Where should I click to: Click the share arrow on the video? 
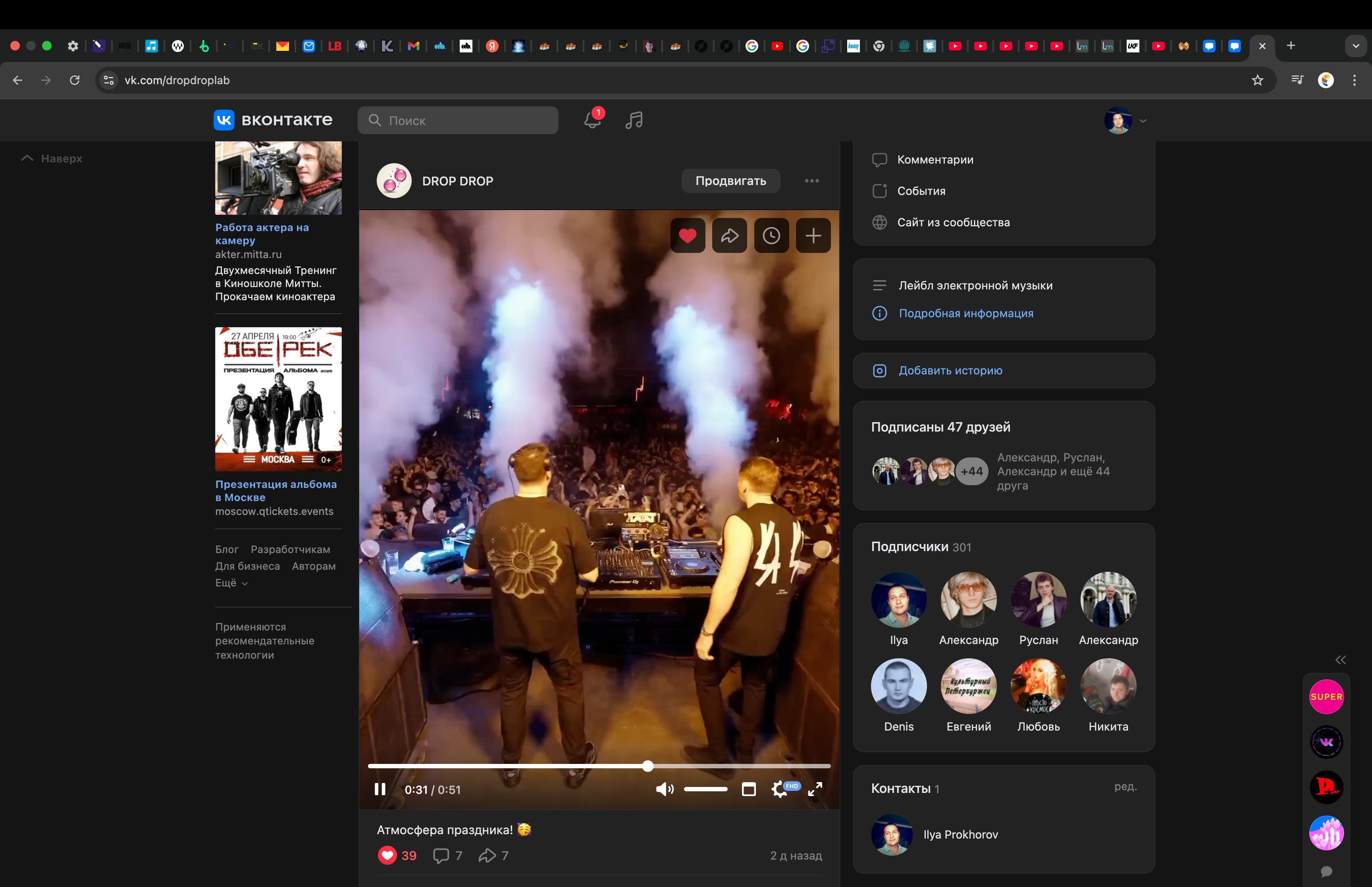729,235
